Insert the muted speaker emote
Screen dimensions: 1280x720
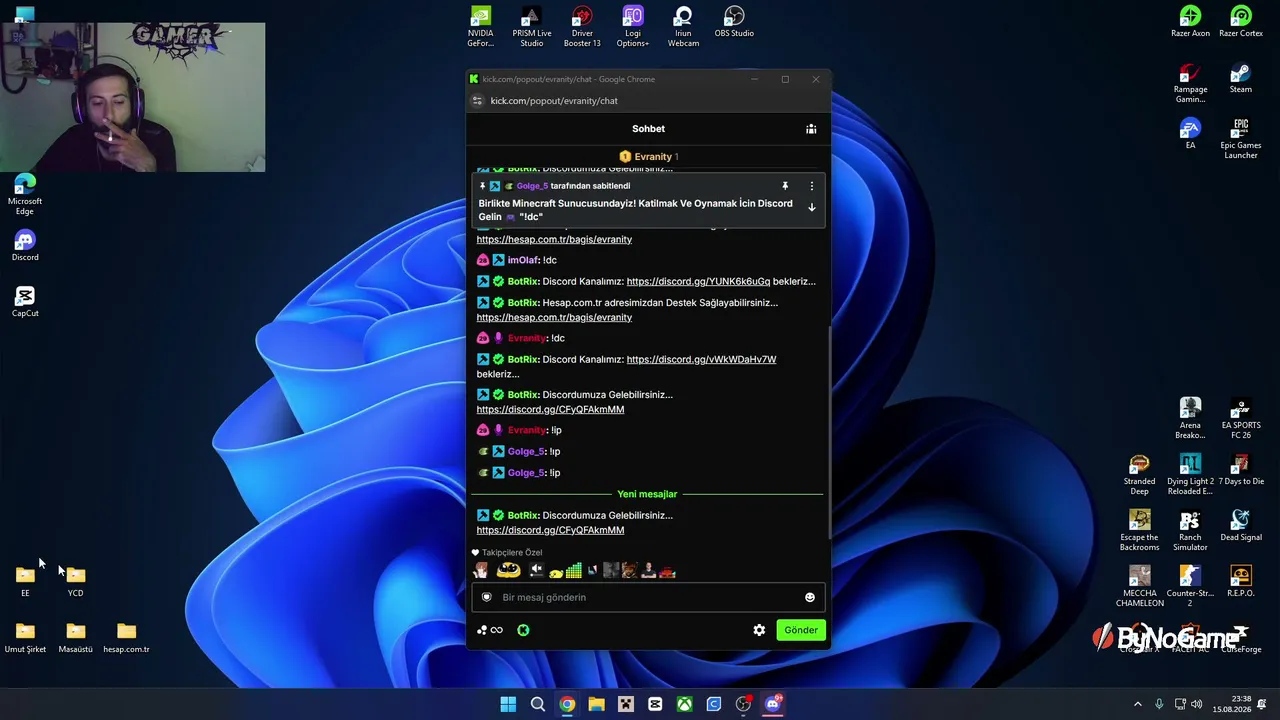(x=536, y=571)
